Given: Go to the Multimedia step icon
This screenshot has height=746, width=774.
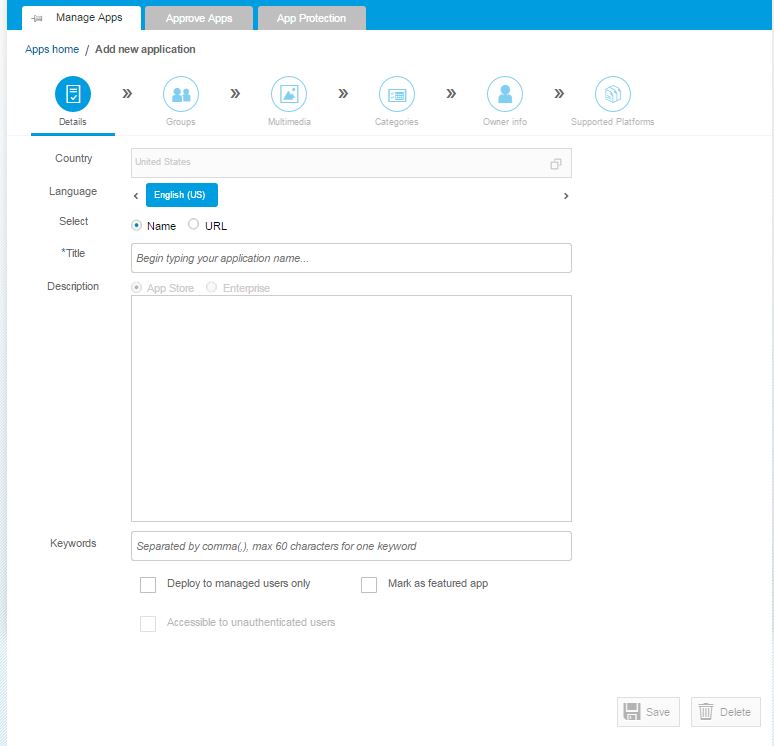Looking at the screenshot, I should 289,95.
